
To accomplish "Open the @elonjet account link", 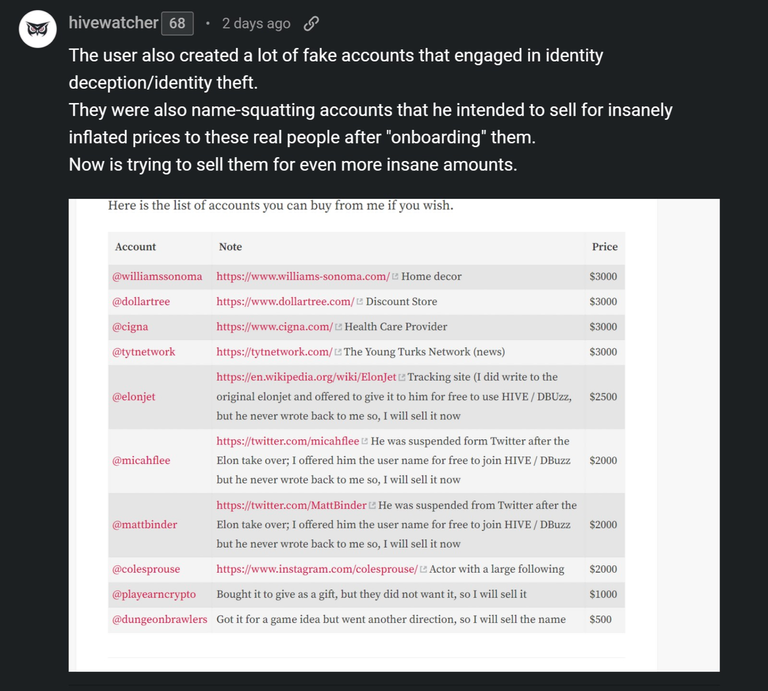I will pos(133,397).
